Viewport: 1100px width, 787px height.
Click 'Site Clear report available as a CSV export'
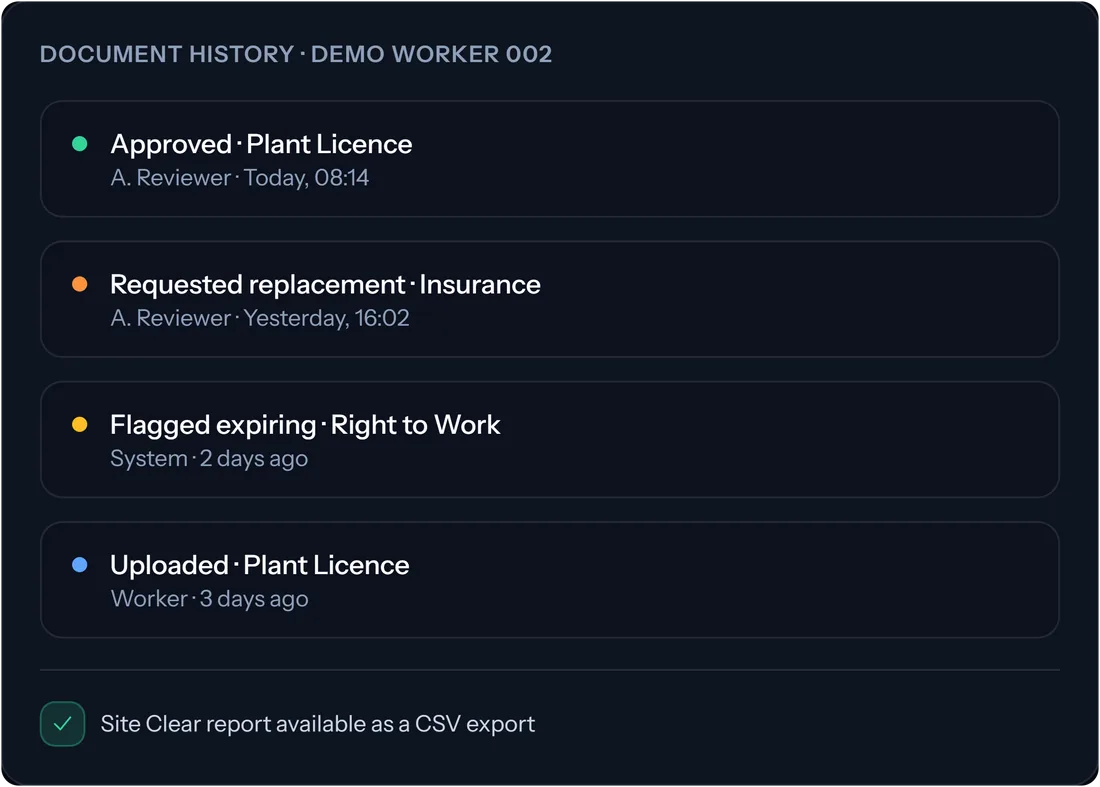pos(318,724)
